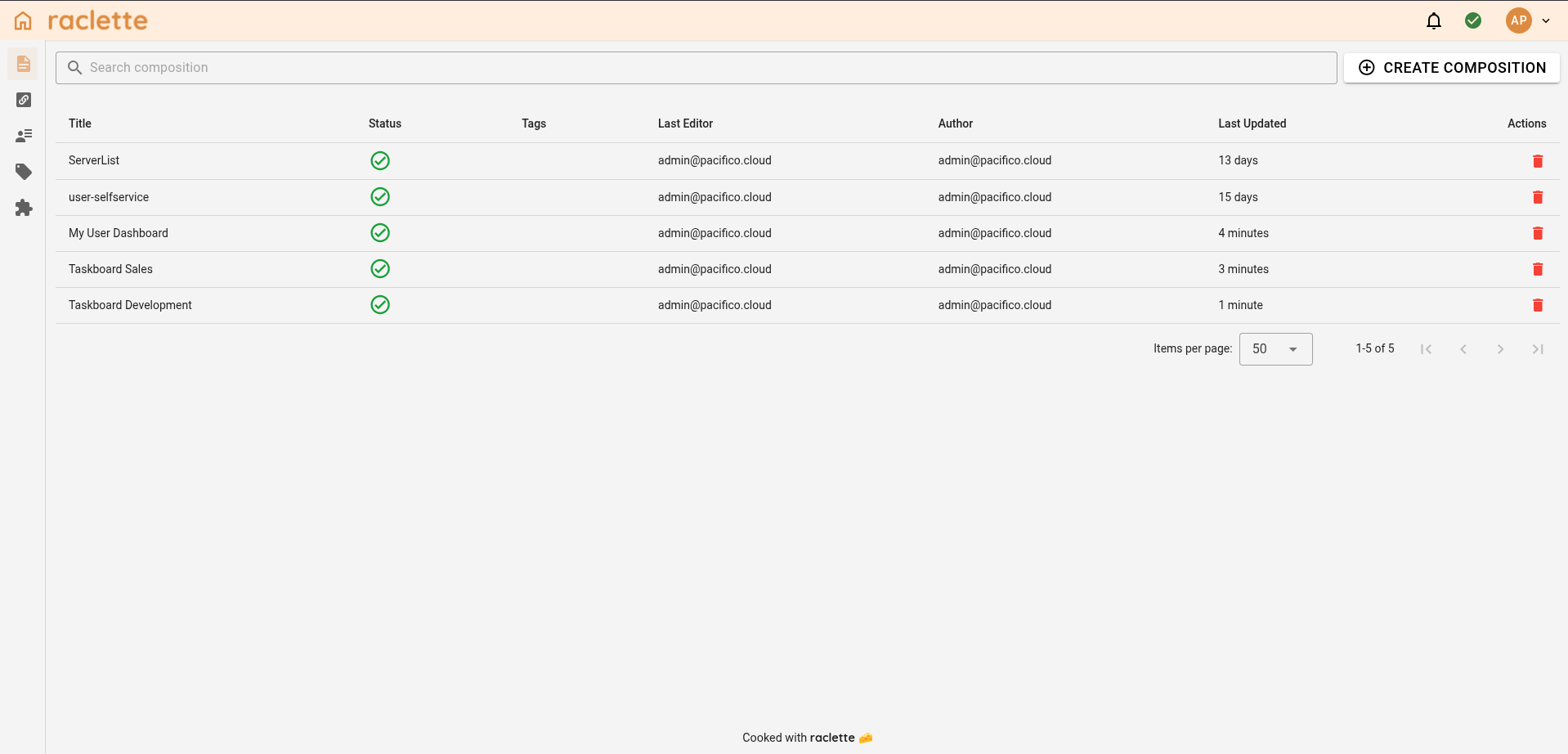Focus the Search composition field
The width and height of the screenshot is (1568, 754).
coord(695,68)
